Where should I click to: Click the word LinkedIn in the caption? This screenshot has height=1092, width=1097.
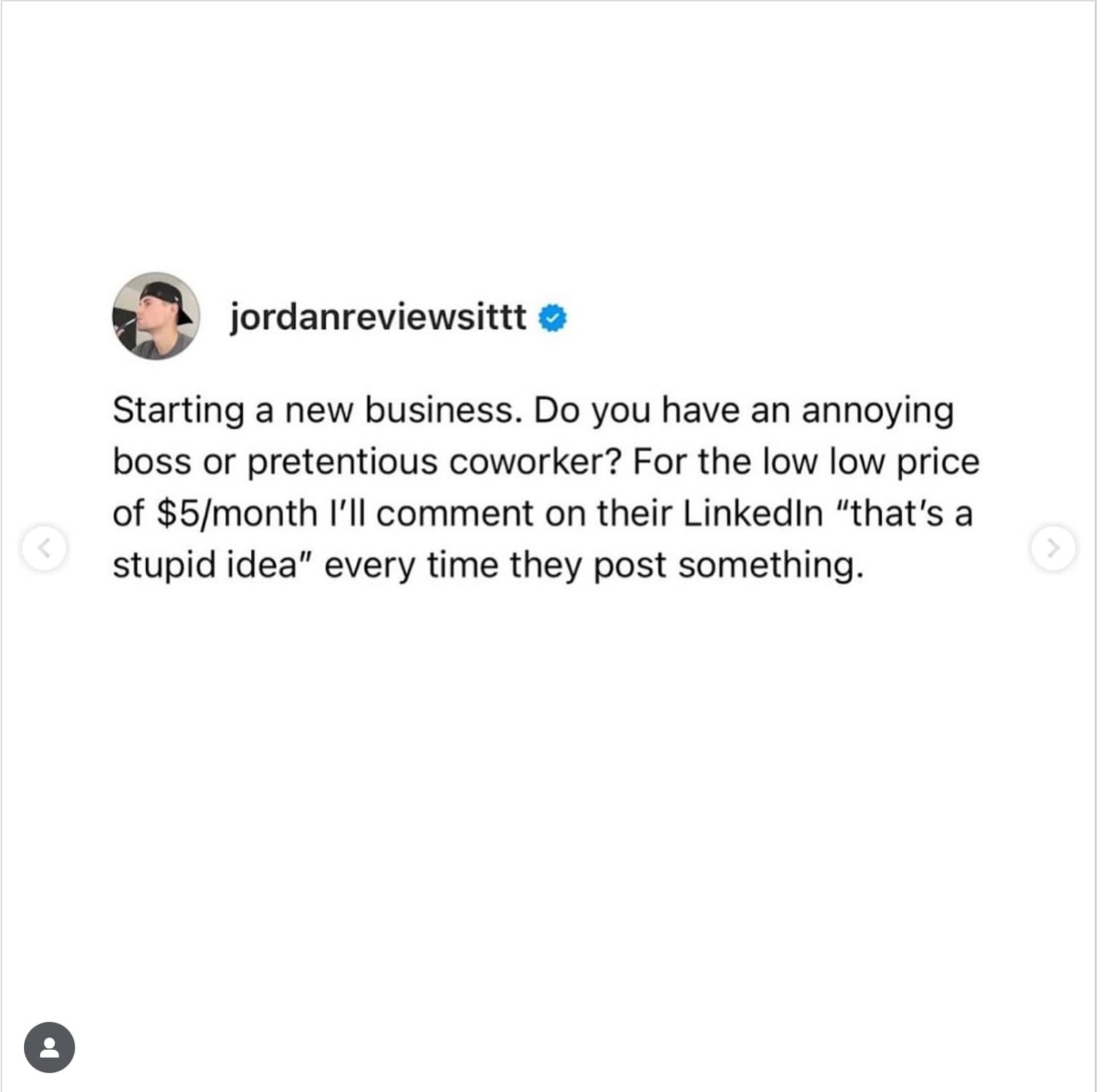point(750,512)
